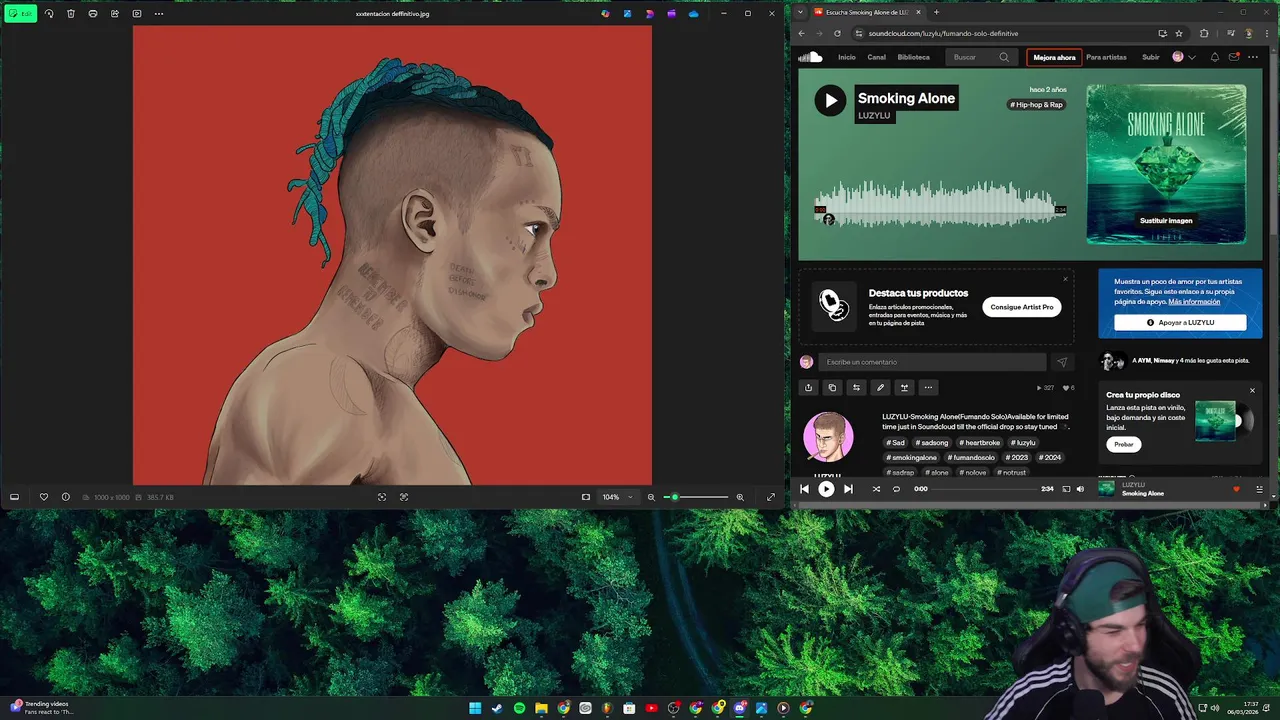Bookmark the page with star icon
This screenshot has height=720, width=1280.
[1179, 33]
